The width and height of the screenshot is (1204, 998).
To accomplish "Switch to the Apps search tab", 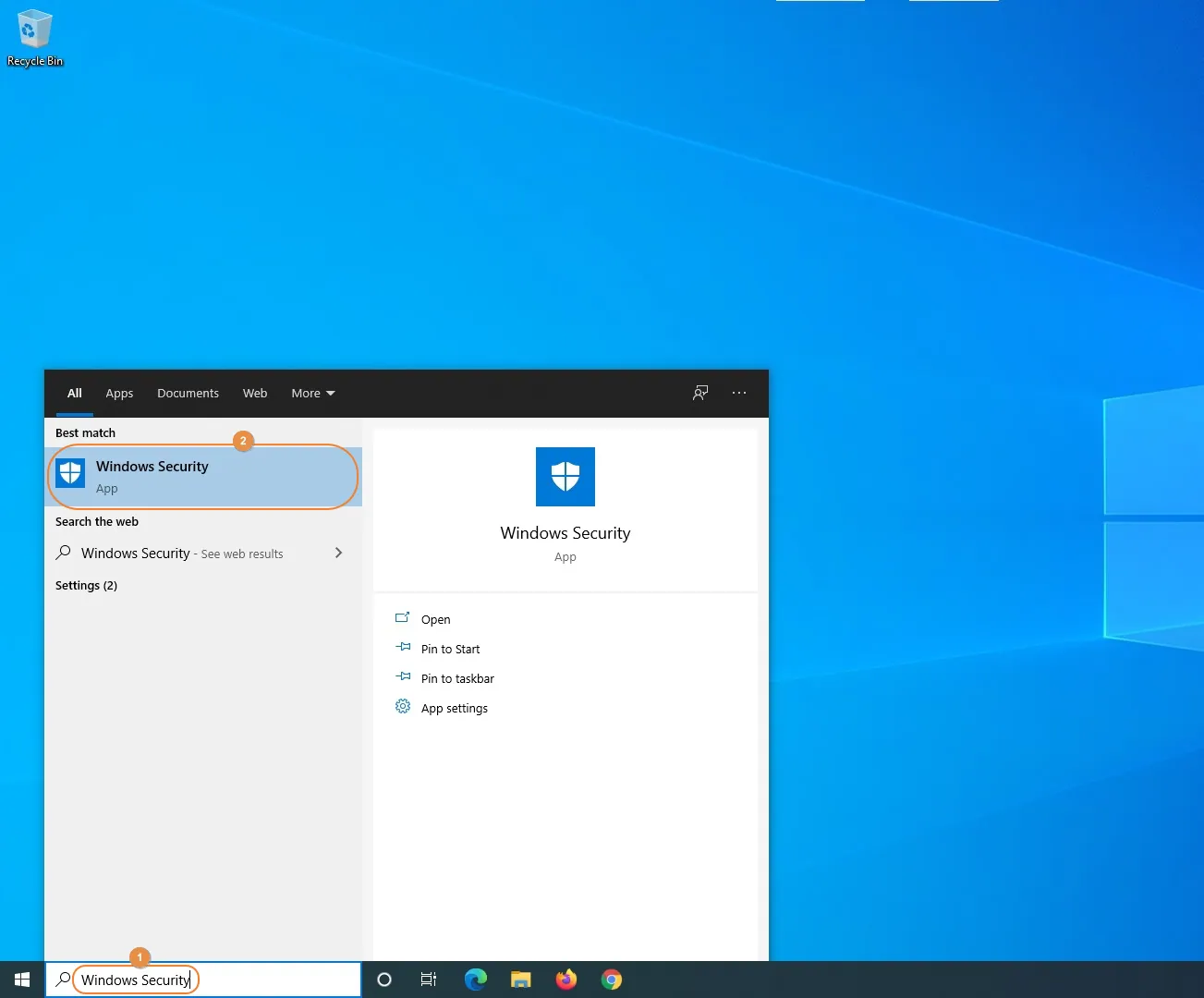I will (x=119, y=393).
